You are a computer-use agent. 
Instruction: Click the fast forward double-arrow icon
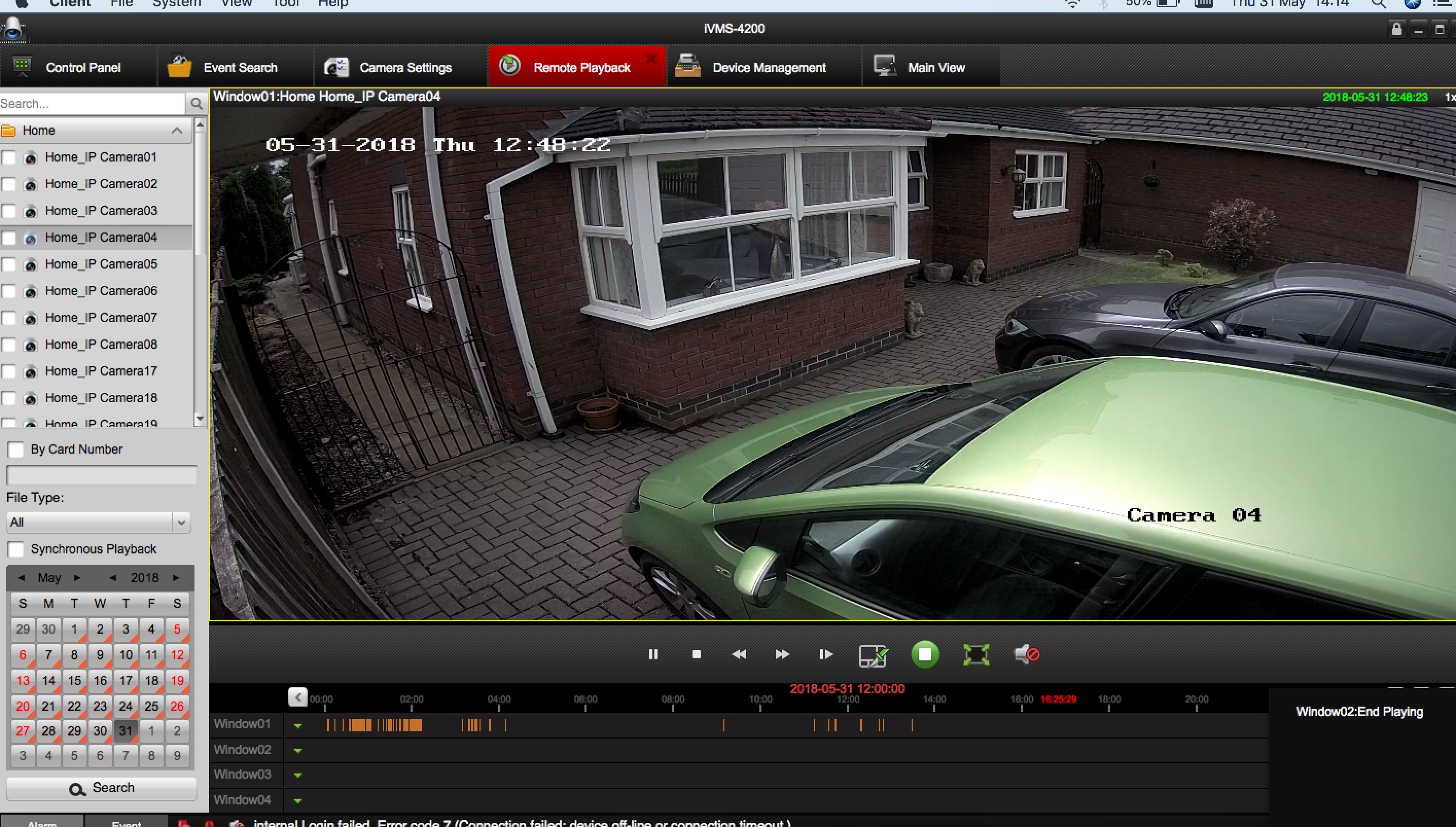click(782, 654)
